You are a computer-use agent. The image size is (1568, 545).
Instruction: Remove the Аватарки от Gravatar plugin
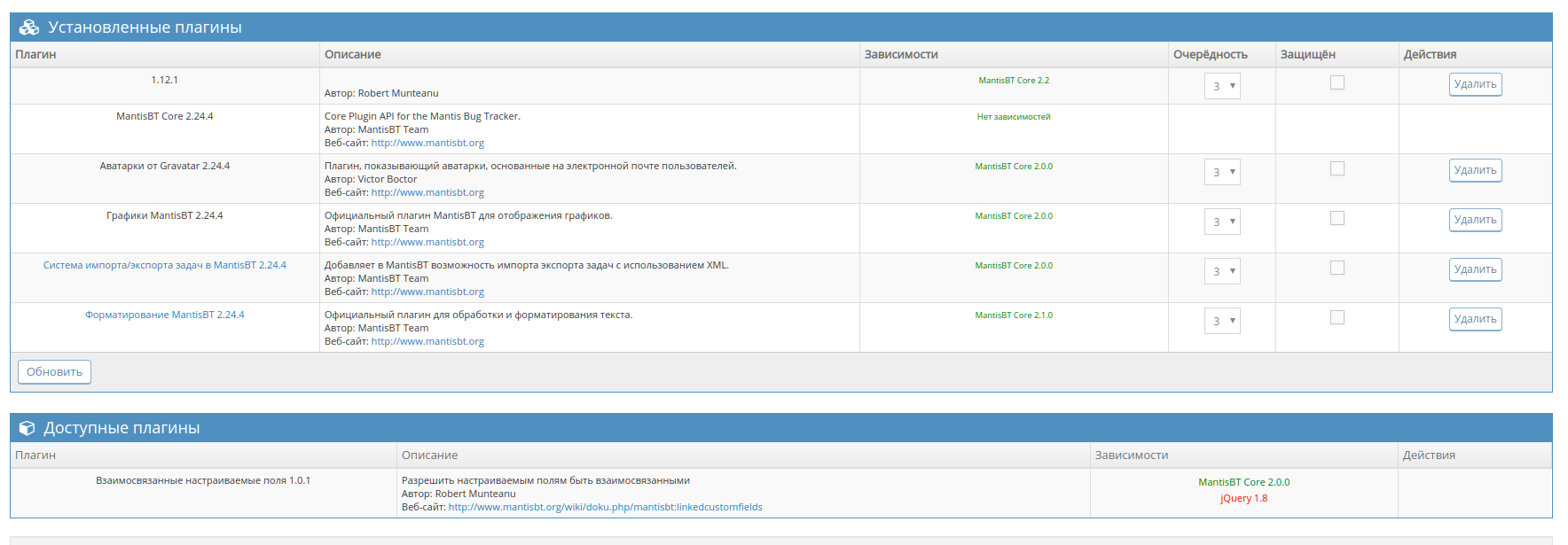point(1474,170)
